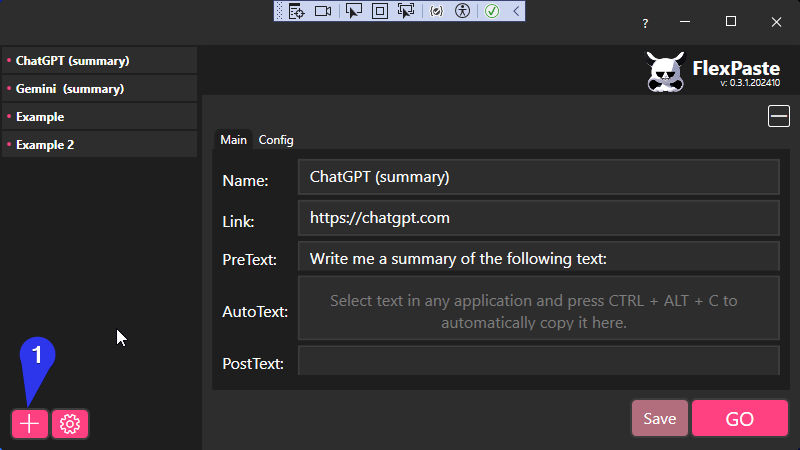The width and height of the screenshot is (800, 450).
Task: Select Gemini (summary) in the list
Action: (x=99, y=89)
